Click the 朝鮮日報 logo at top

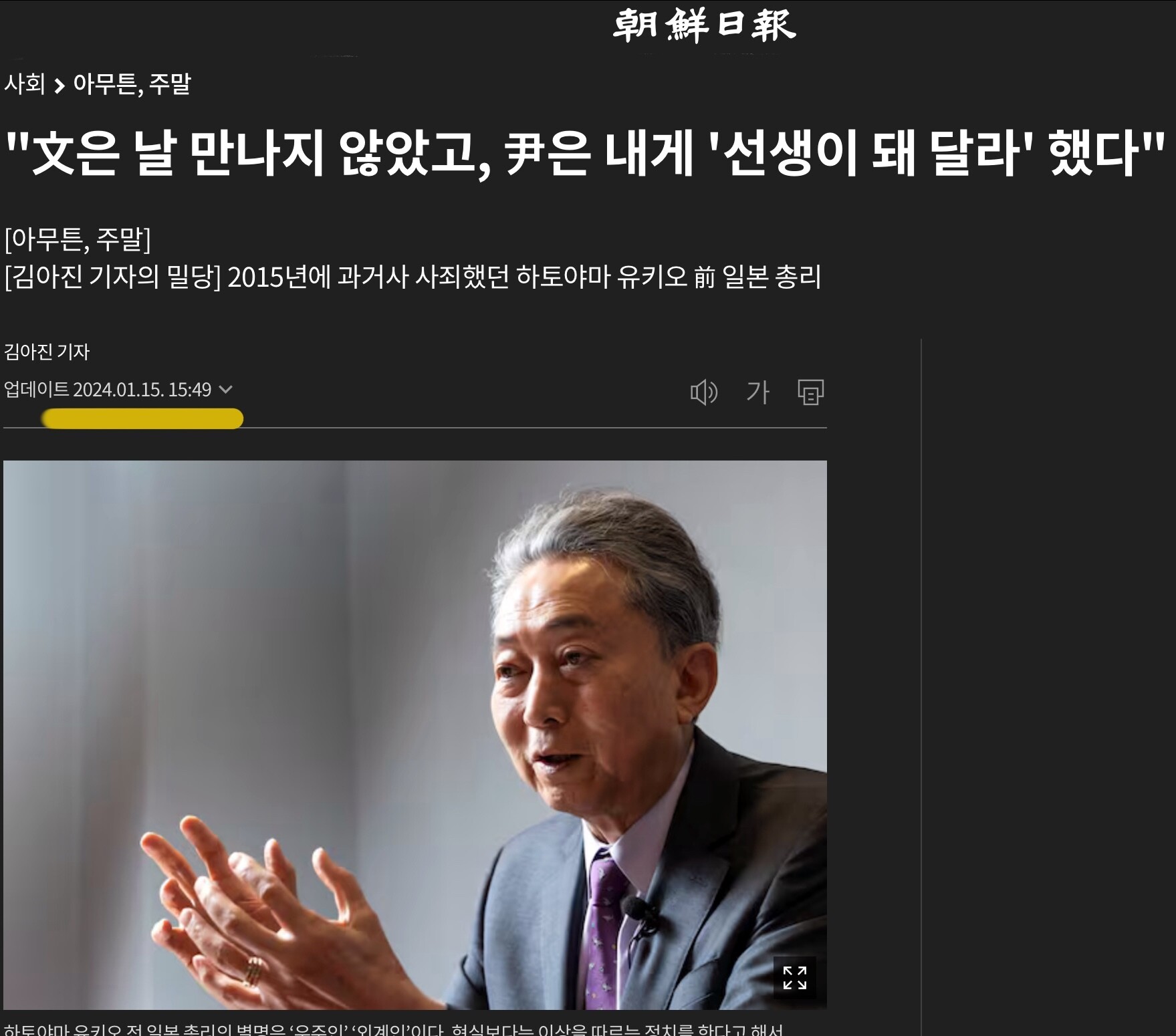(x=704, y=27)
